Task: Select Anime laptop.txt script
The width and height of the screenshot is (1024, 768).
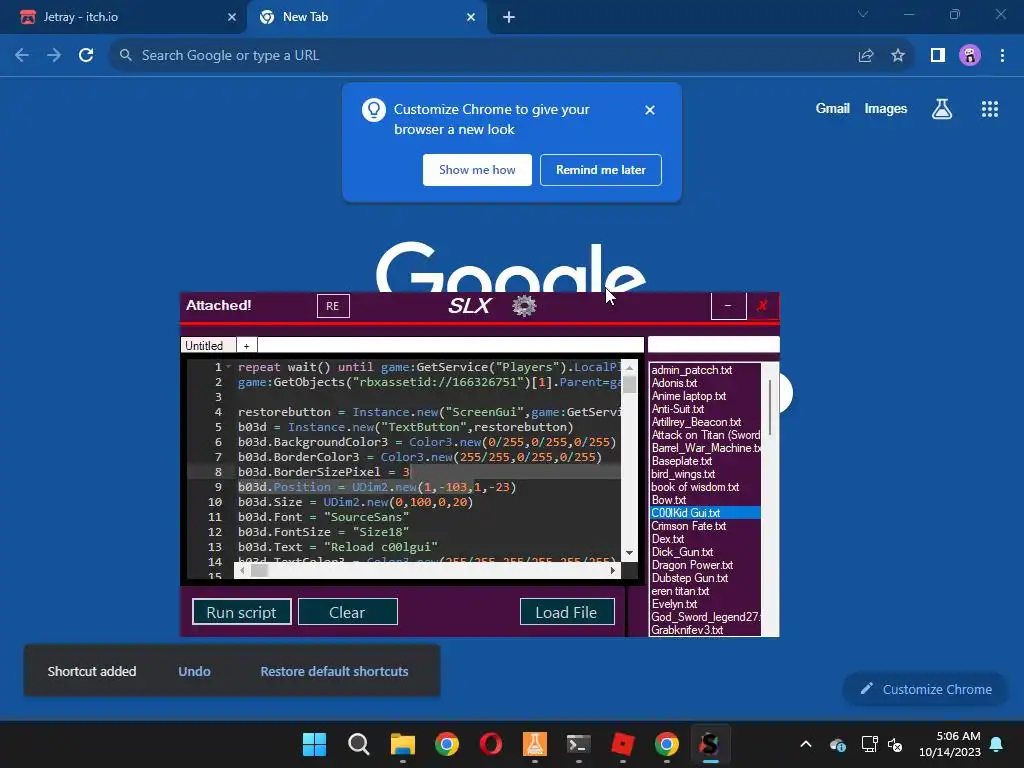Action: (690, 396)
